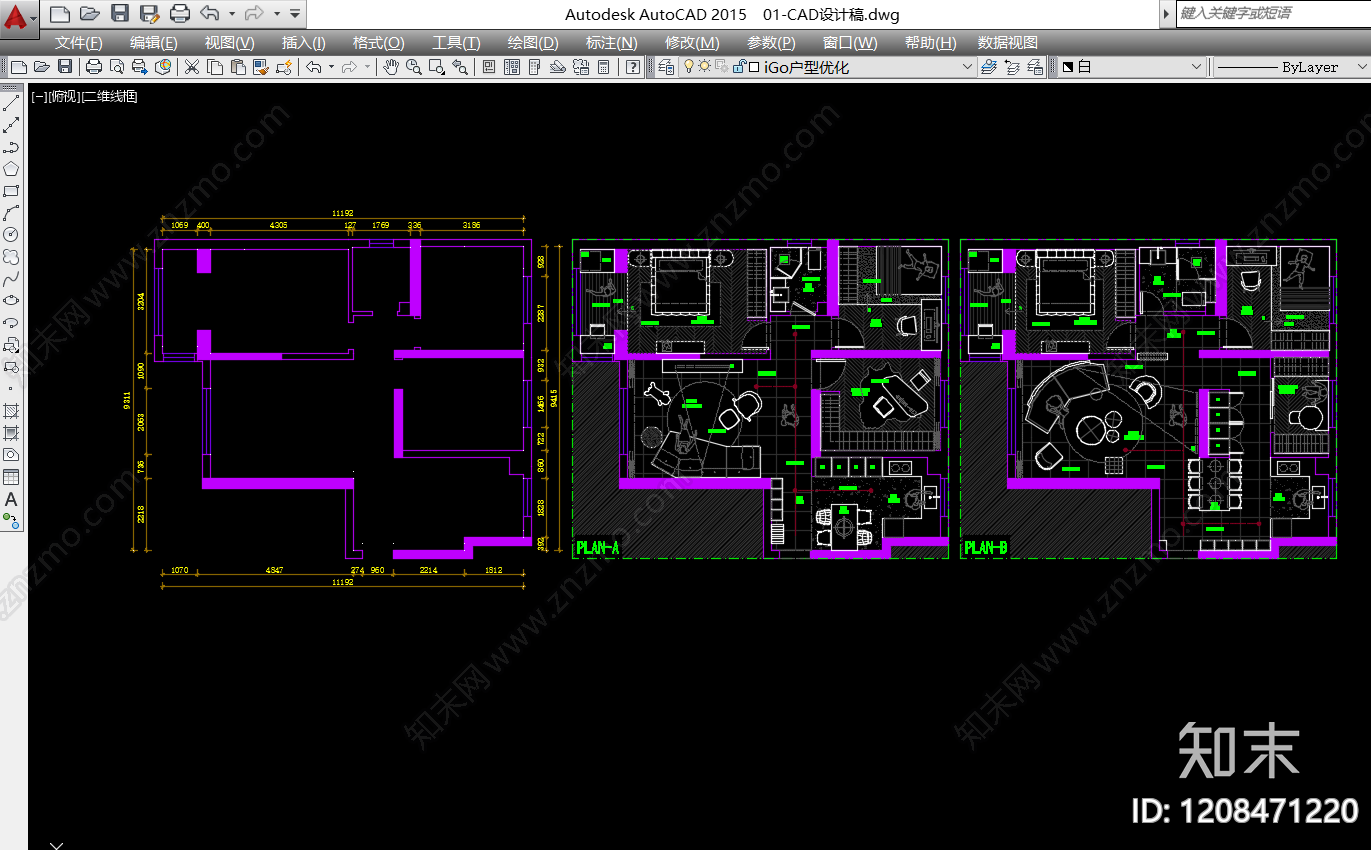Select the Ellipse drawing tool
Image resolution: width=1371 pixels, height=850 pixels.
pos(12,301)
